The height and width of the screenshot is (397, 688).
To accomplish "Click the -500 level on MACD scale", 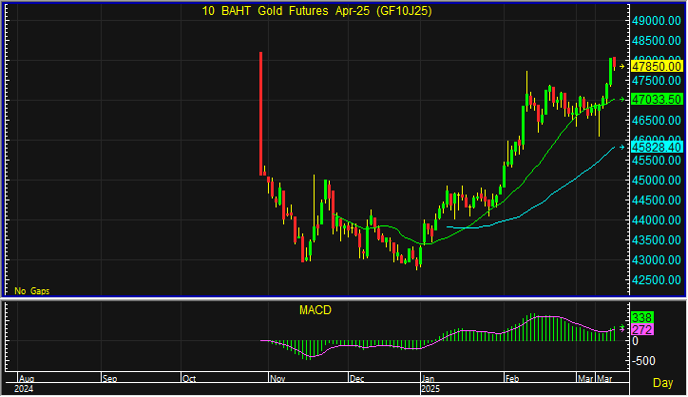I will pos(645,361).
